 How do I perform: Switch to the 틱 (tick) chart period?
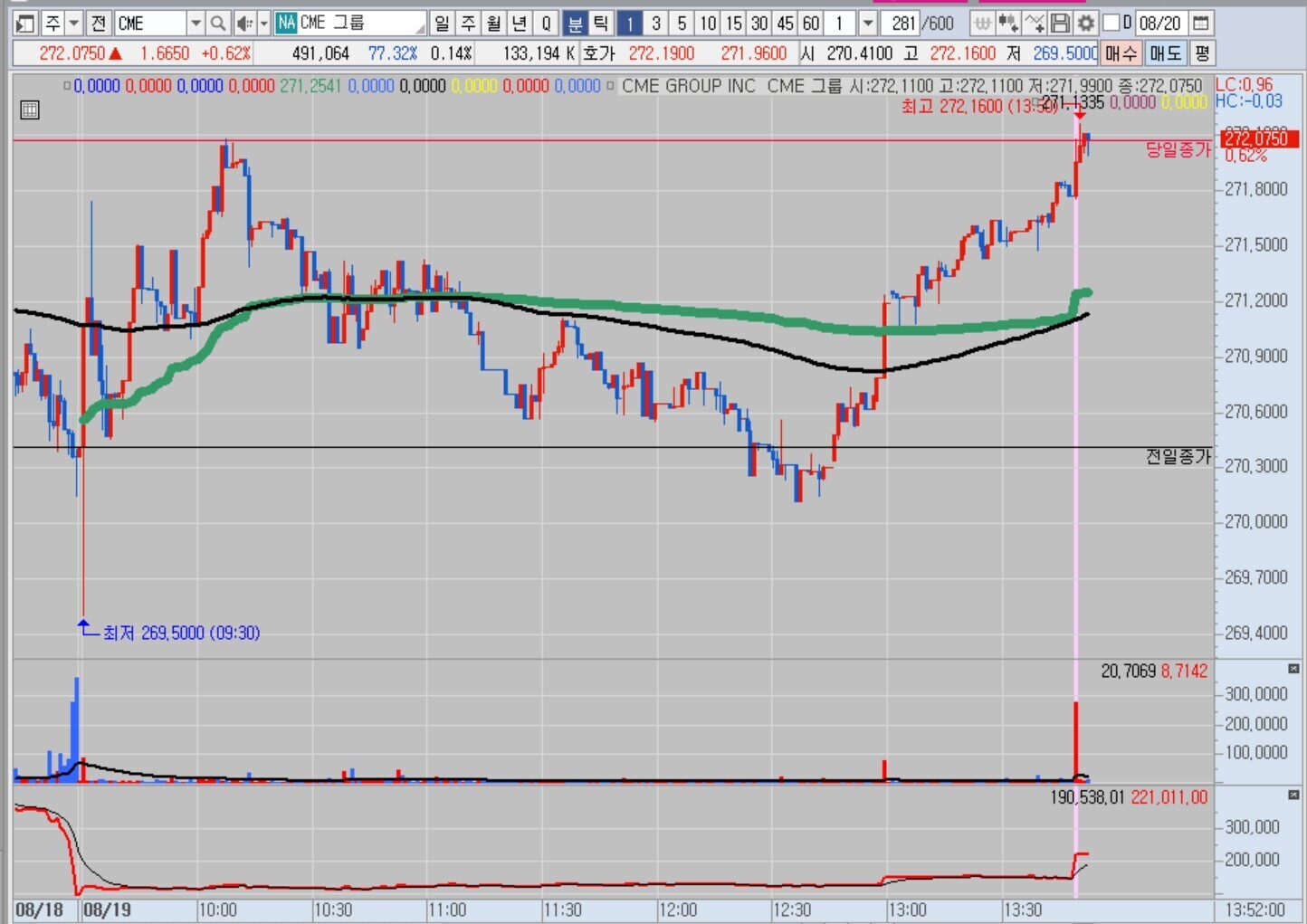click(600, 24)
